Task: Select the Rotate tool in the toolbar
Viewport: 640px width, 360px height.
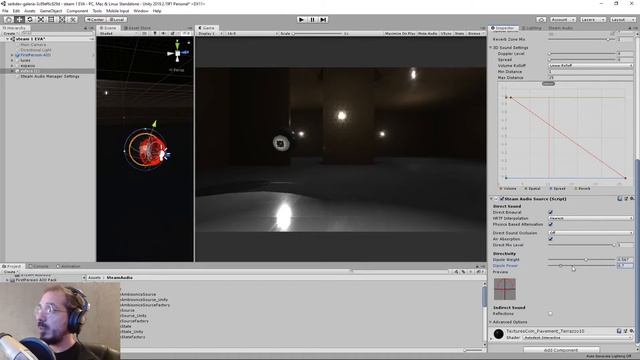Action: (x=30, y=20)
